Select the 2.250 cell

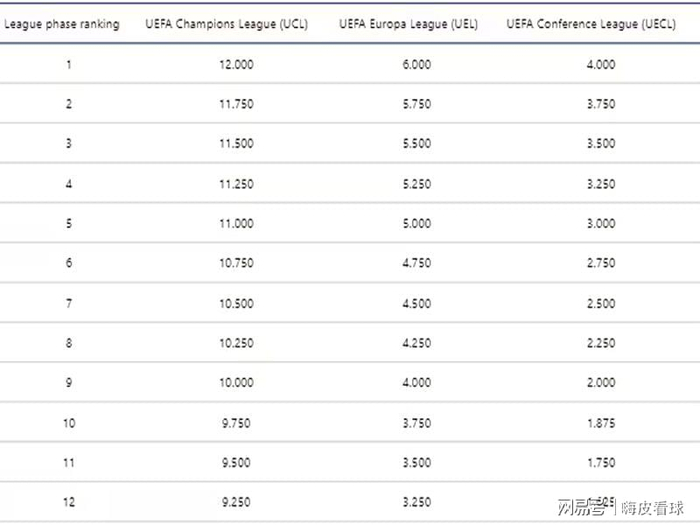coord(601,343)
